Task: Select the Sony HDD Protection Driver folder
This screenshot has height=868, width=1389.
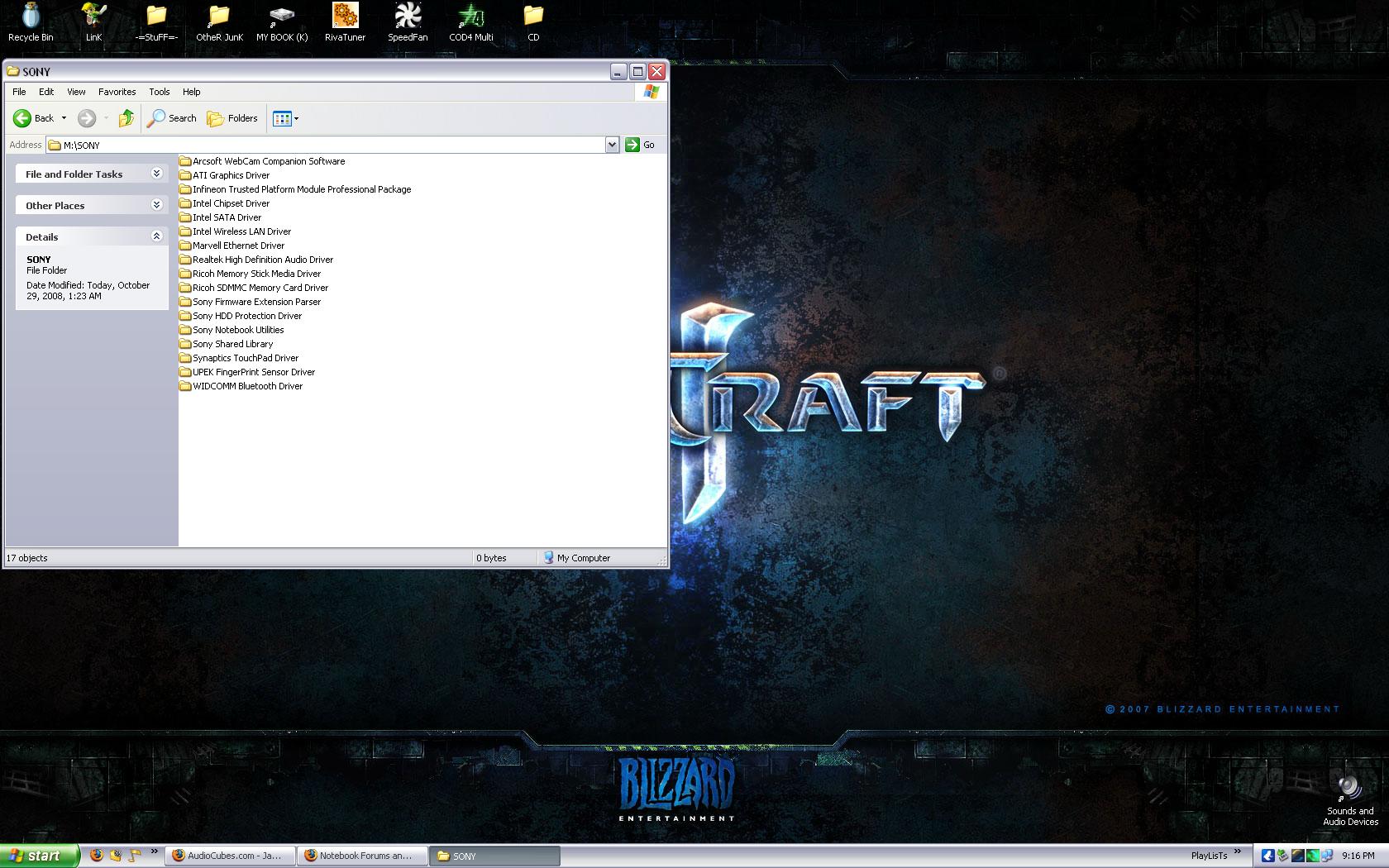Action: tap(241, 316)
